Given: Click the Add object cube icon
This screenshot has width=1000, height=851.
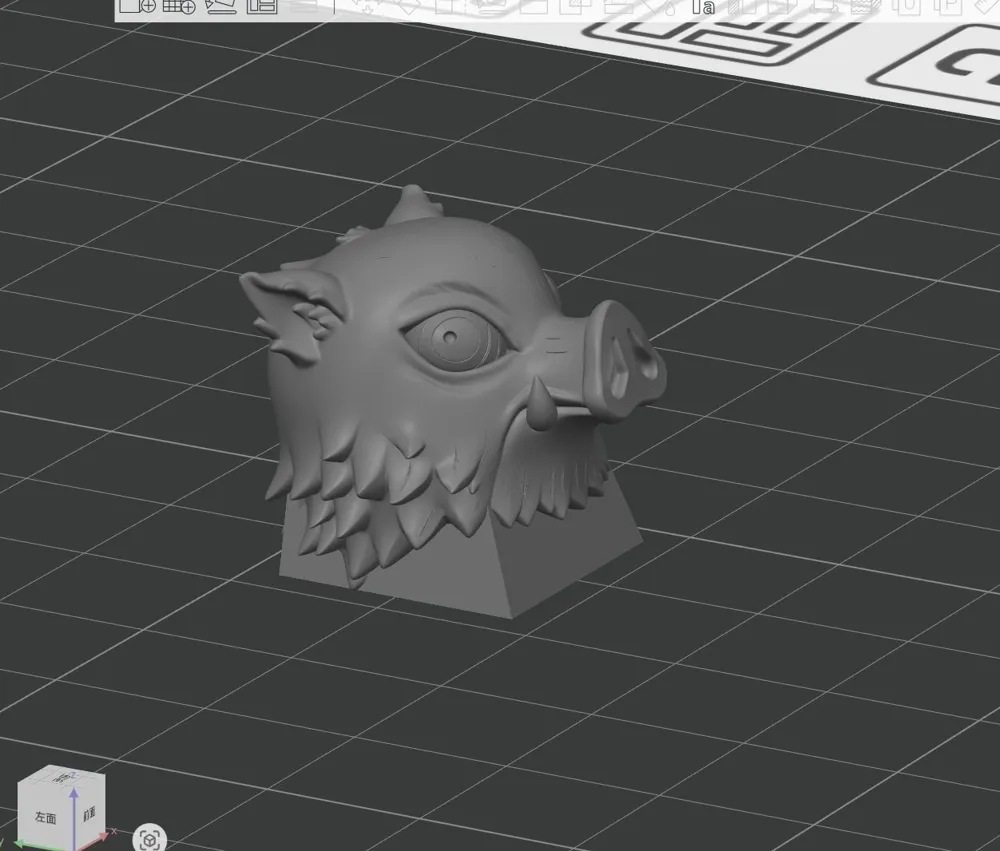Looking at the screenshot, I should pyautogui.click(x=137, y=6).
